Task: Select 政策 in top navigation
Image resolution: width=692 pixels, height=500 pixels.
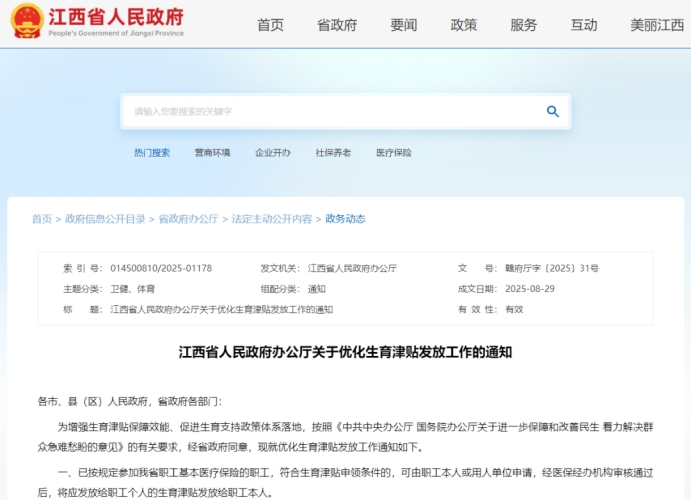Action: click(464, 25)
